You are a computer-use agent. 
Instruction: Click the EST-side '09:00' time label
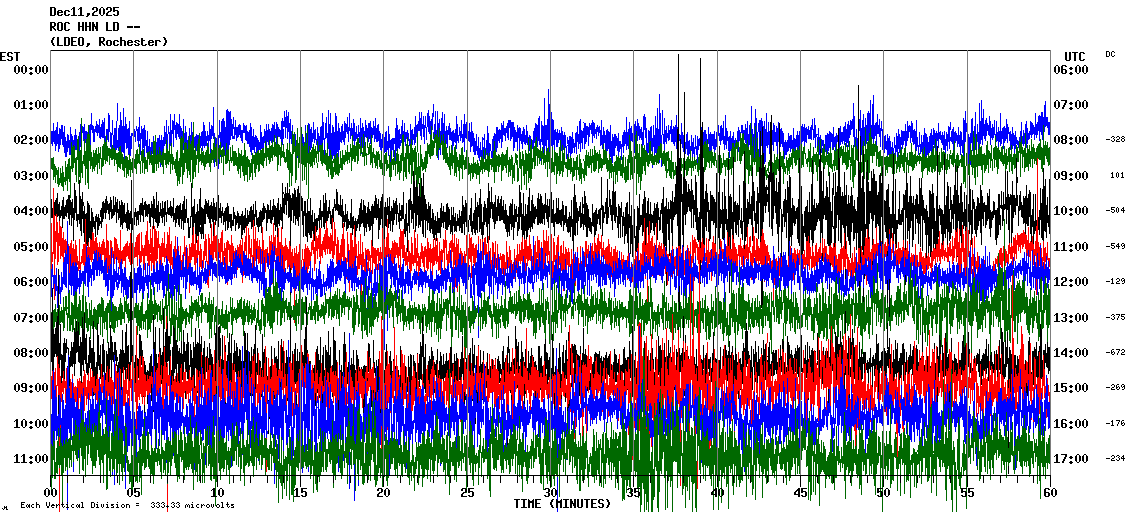point(31,388)
